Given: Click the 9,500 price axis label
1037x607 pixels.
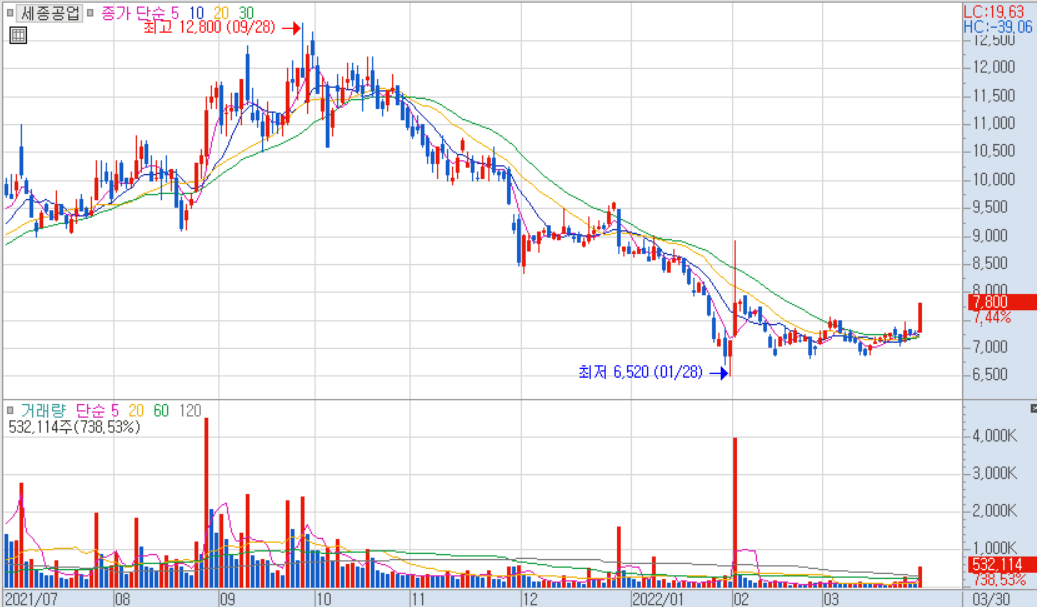Looking at the screenshot, I should point(990,207).
